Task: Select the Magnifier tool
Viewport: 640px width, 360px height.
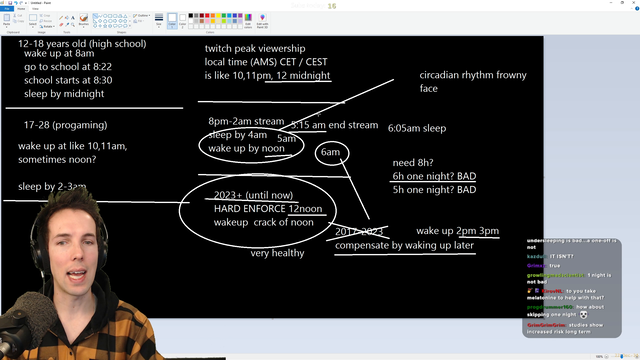Action: click(73, 25)
